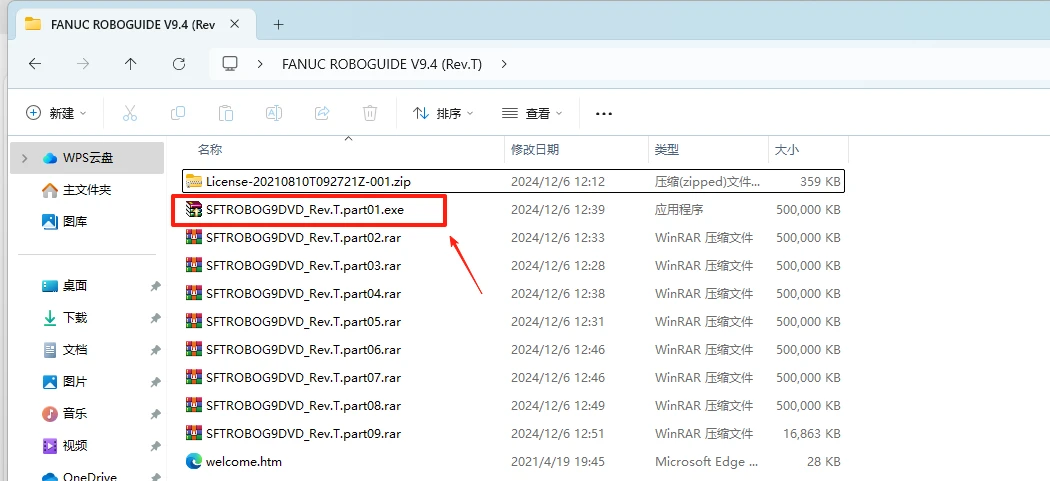Viewport: 1050px width, 481px height.
Task: Open the 排序 (Sort) dropdown
Action: click(x=443, y=113)
